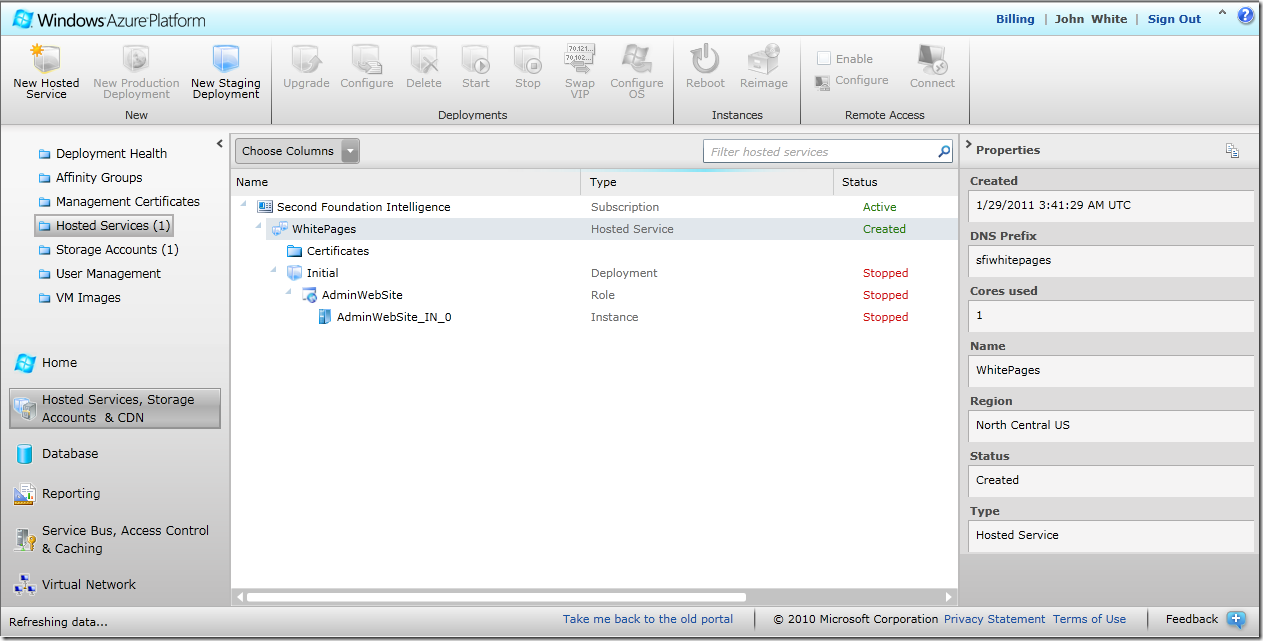Sort by the Status column header
Image resolution: width=1263 pixels, height=641 pixels.
(895, 182)
